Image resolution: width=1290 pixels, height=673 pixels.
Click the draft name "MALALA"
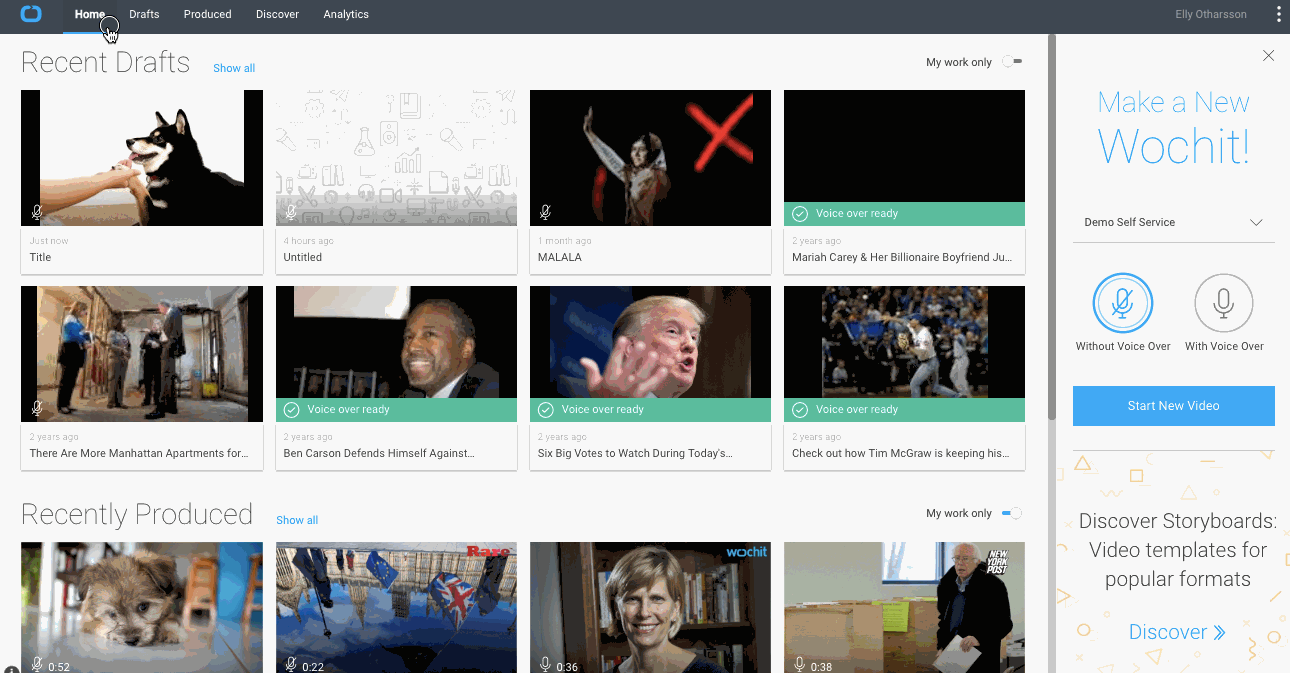point(560,257)
